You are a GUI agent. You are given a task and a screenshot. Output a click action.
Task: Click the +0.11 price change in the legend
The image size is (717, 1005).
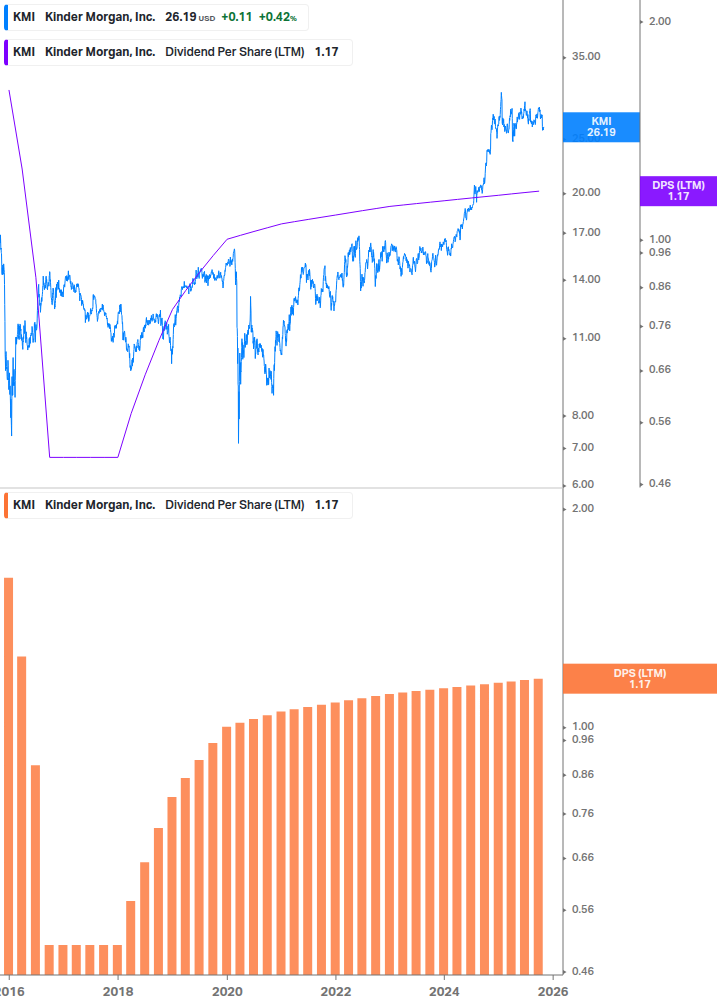(x=236, y=17)
